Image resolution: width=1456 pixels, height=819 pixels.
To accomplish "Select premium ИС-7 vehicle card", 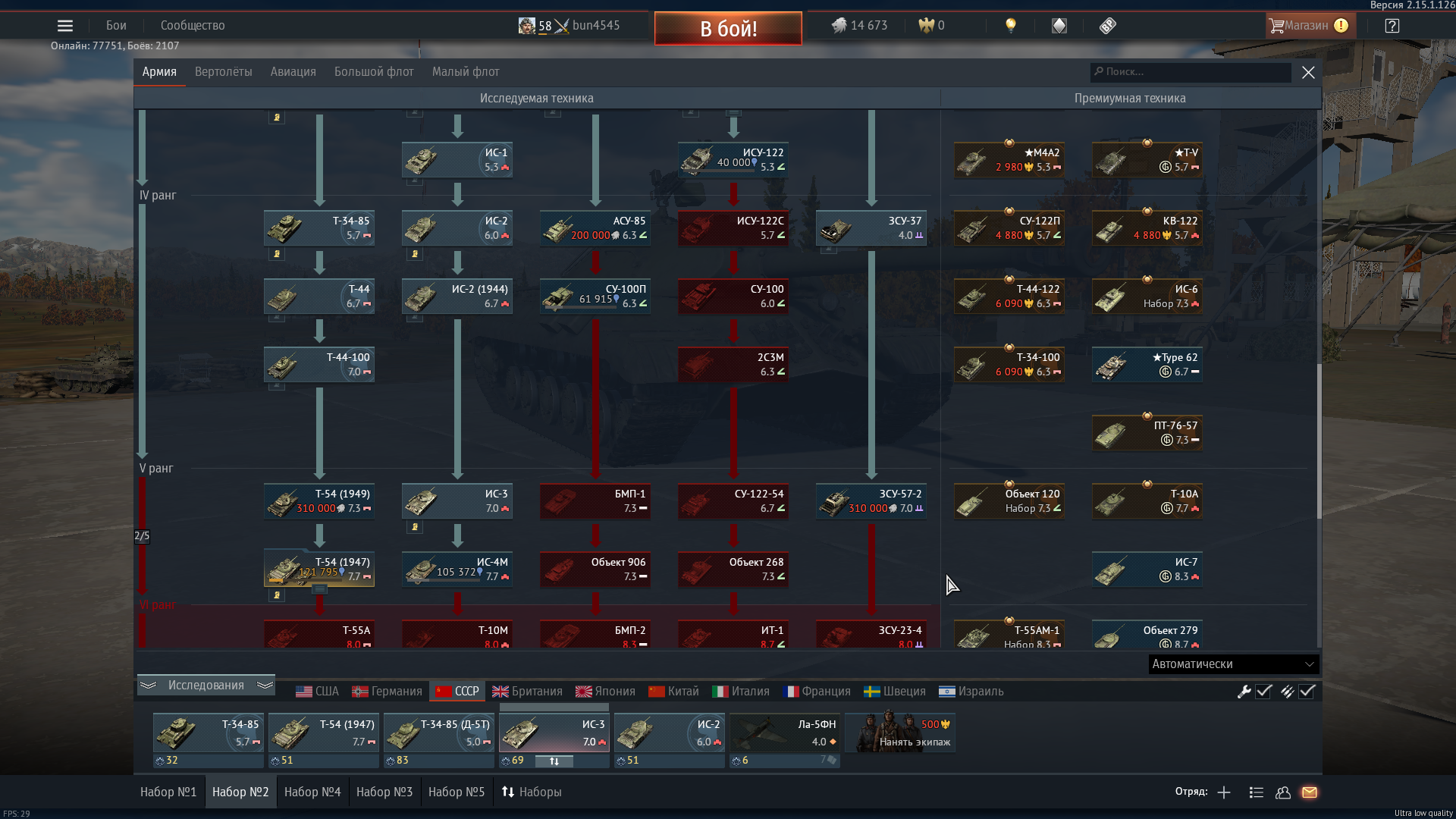I will tap(1147, 570).
